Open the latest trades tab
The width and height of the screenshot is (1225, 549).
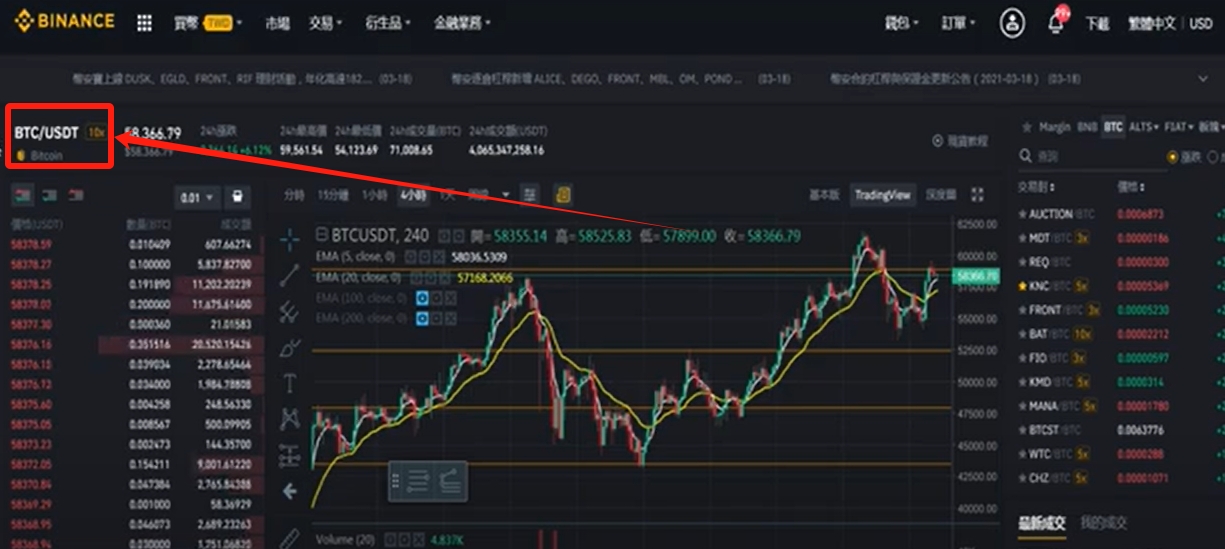[x=1042, y=522]
